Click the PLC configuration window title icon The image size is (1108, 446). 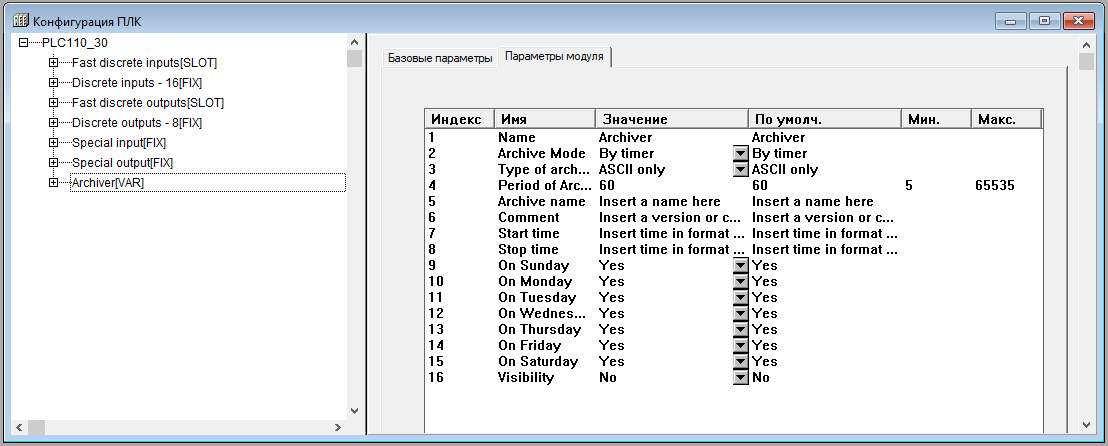click(20, 20)
